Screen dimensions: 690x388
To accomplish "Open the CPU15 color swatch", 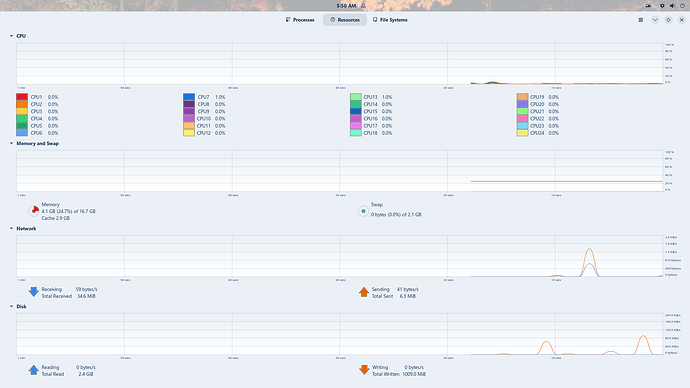I will click(x=356, y=111).
